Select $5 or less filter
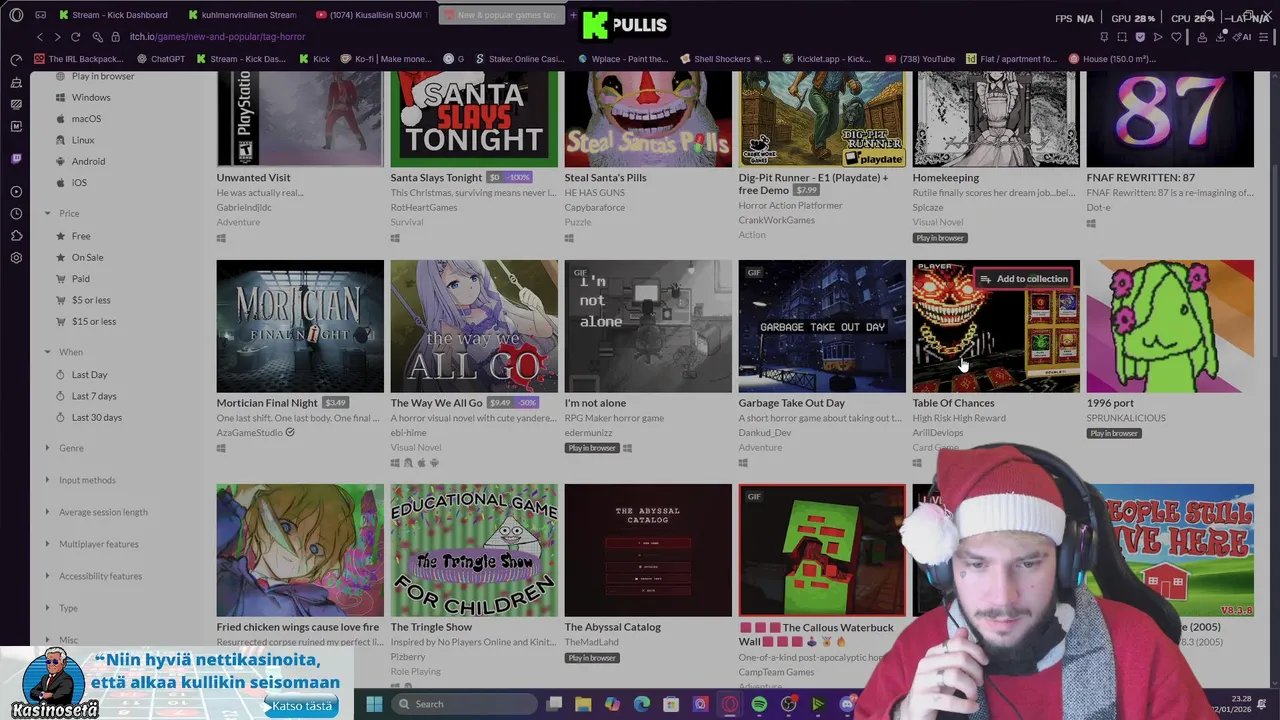This screenshot has height=720, width=1280. 91,300
